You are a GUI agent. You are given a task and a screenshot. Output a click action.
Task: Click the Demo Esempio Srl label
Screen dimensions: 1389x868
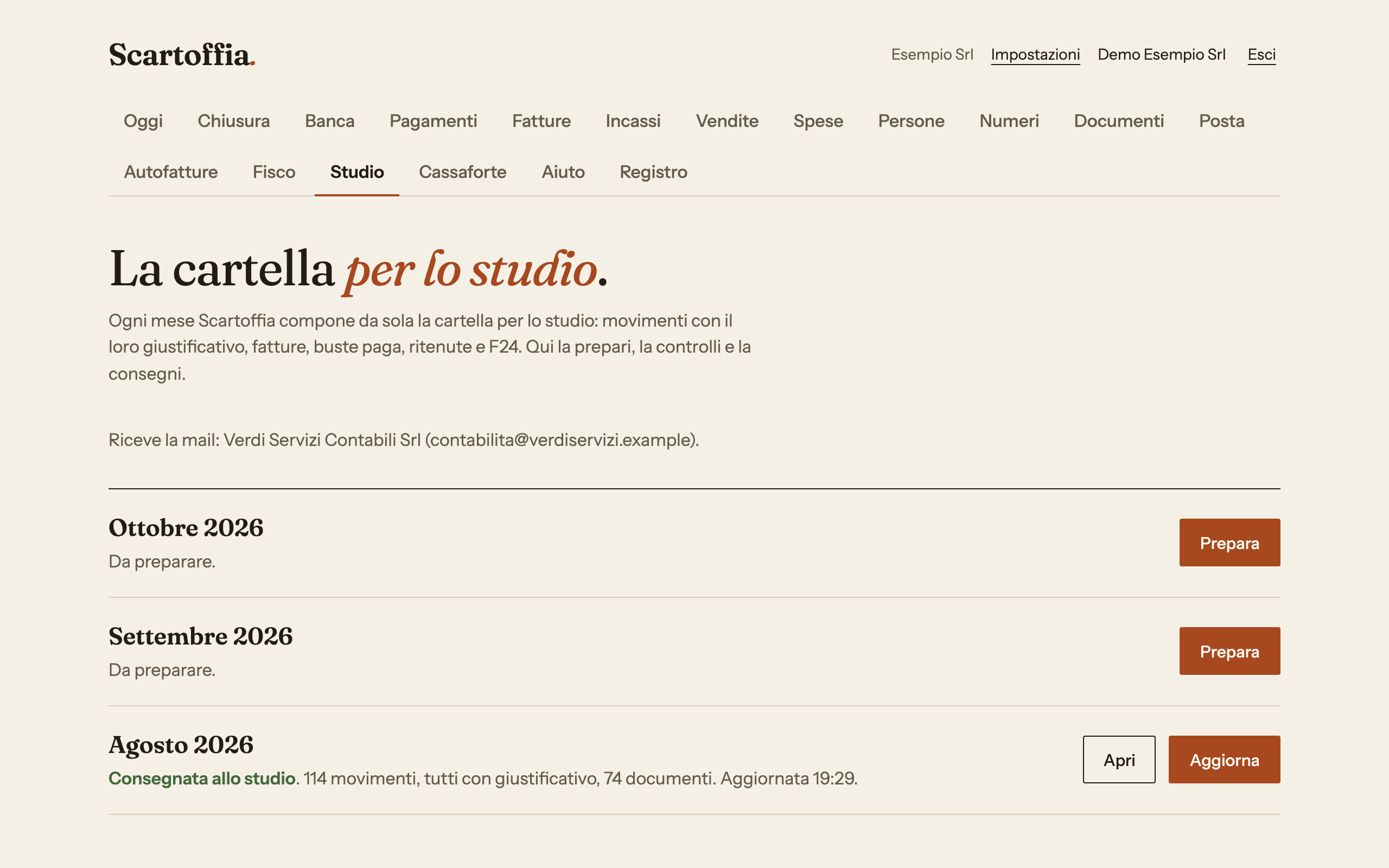[x=1161, y=55]
